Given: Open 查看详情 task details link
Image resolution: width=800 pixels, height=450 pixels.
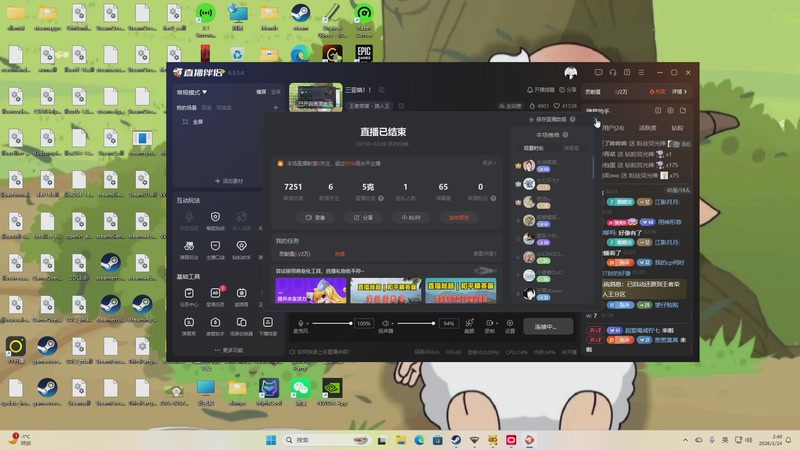Looking at the screenshot, I should [x=485, y=254].
